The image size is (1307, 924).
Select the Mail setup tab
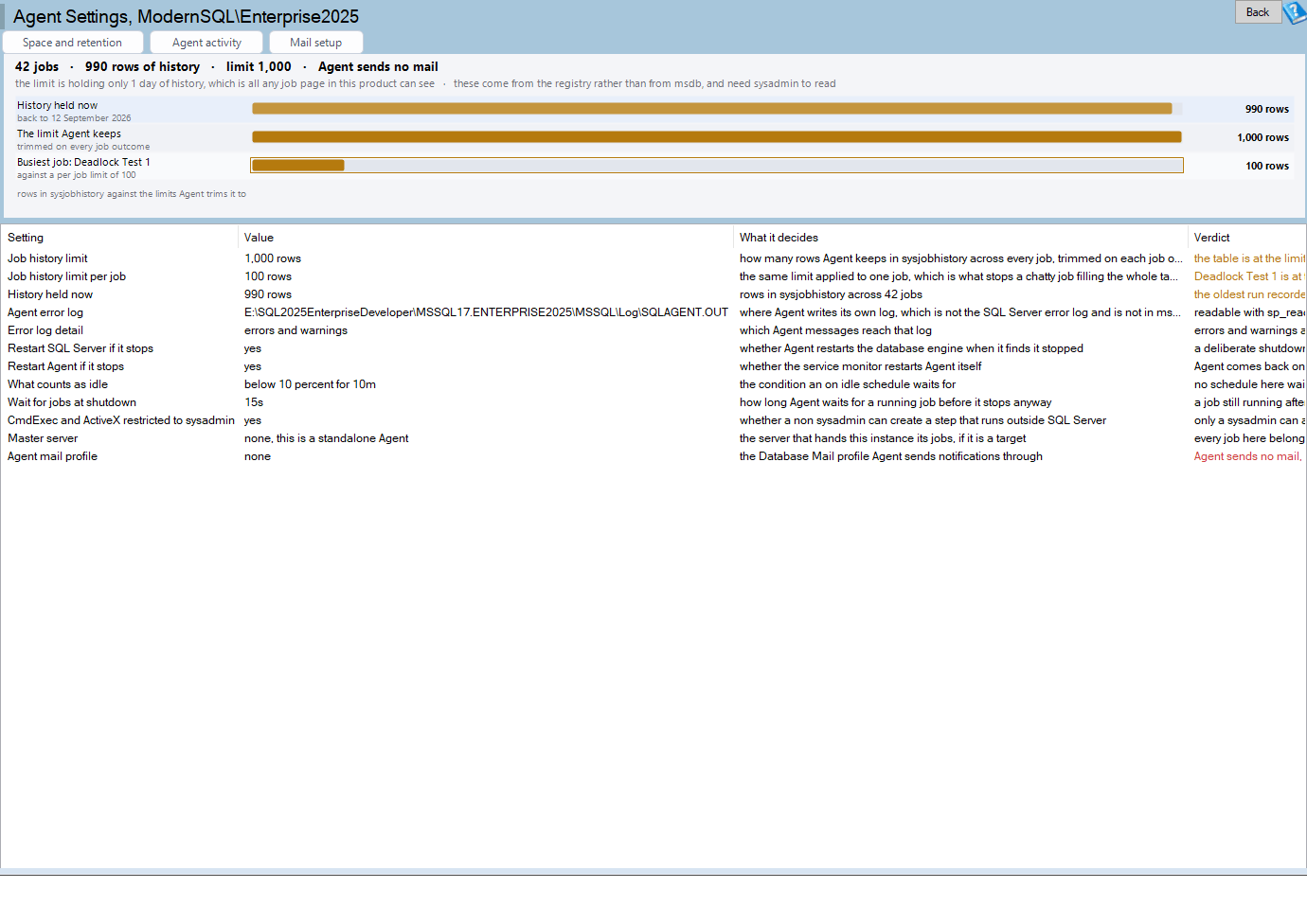[x=316, y=43]
